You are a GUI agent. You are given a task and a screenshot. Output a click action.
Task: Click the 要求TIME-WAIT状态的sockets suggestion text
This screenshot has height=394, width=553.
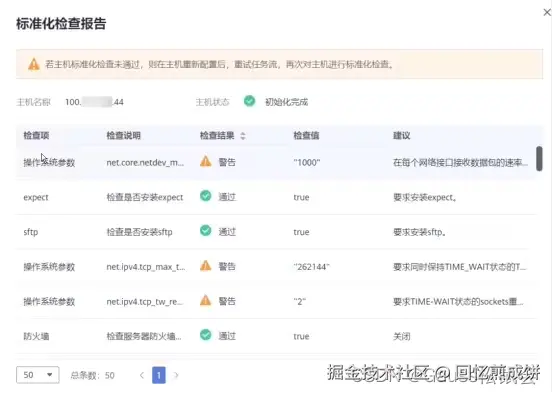click(458, 302)
